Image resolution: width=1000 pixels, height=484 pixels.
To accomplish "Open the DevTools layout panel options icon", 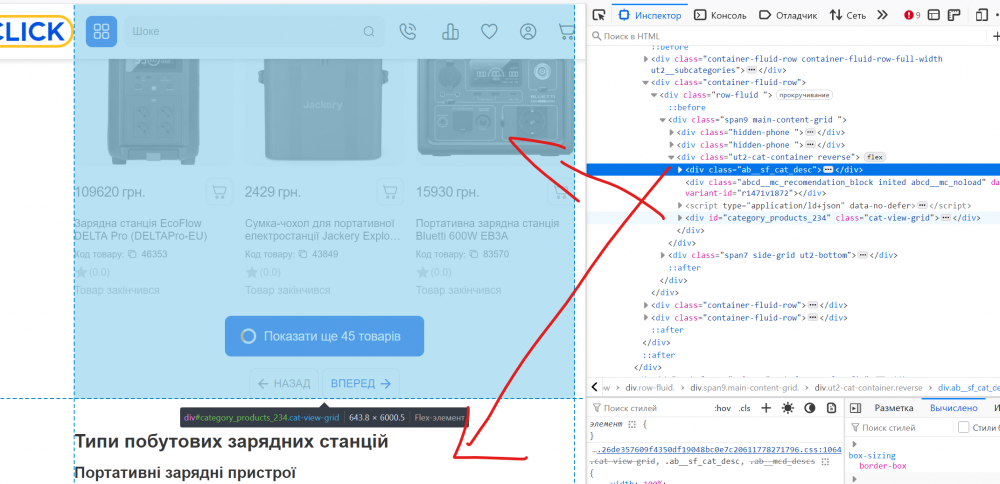I will click(934, 15).
